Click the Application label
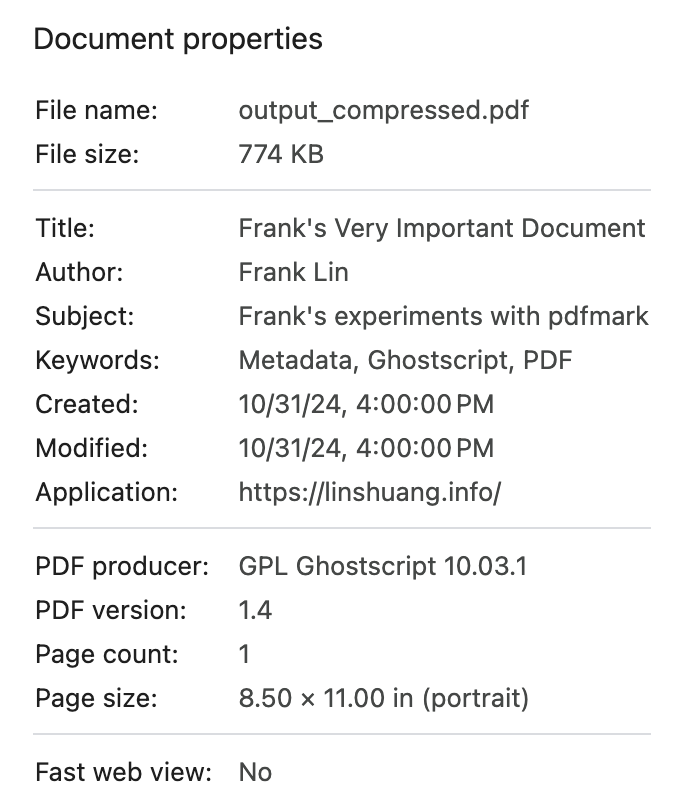 106,492
